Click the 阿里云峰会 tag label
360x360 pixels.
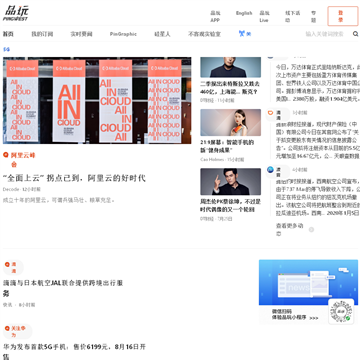coord(23,160)
